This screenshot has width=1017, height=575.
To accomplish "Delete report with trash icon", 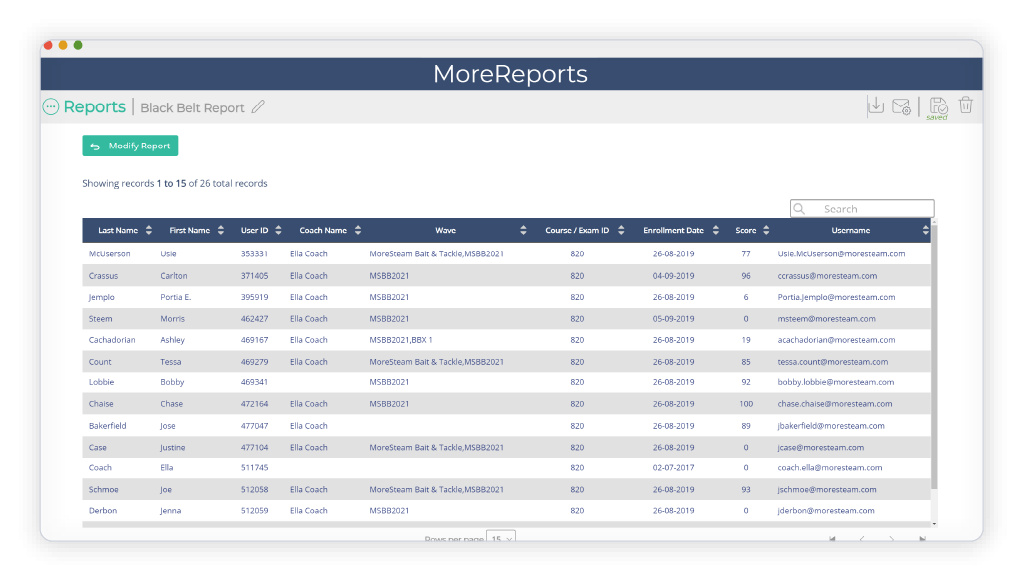I will pyautogui.click(x=966, y=105).
